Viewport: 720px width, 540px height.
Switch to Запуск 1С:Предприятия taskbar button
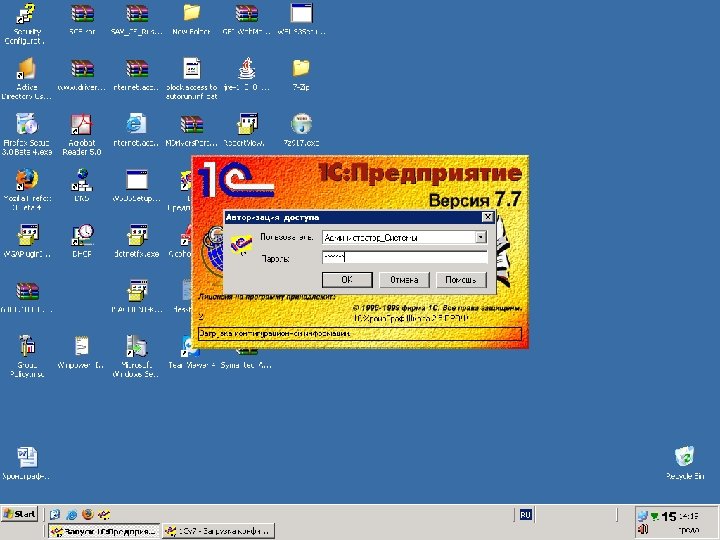[x=104, y=531]
